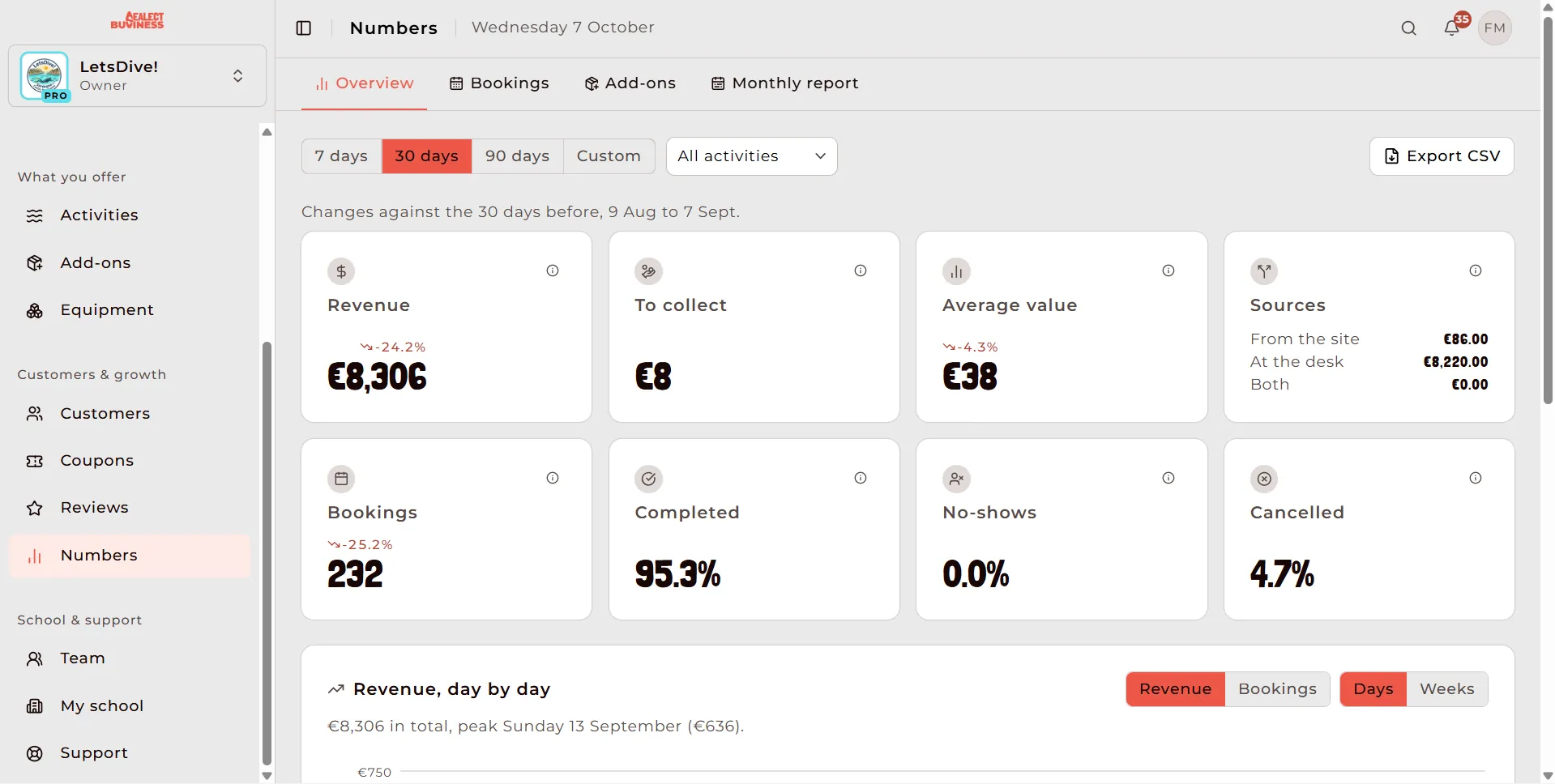Image resolution: width=1555 pixels, height=784 pixels.
Task: Switch to the Overview tab
Action: click(x=364, y=83)
